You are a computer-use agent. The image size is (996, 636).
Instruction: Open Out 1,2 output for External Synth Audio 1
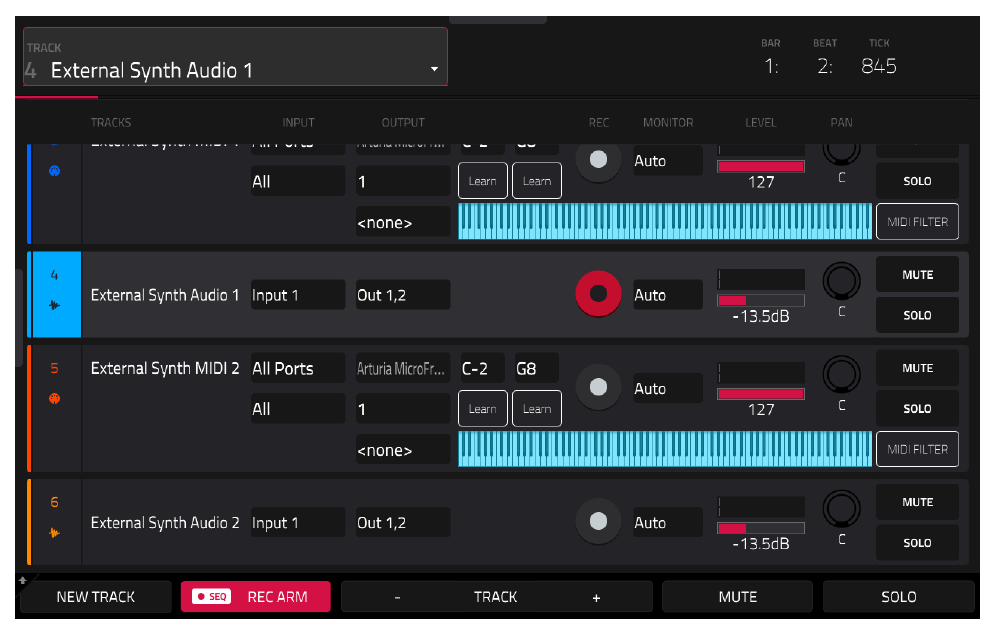point(403,295)
